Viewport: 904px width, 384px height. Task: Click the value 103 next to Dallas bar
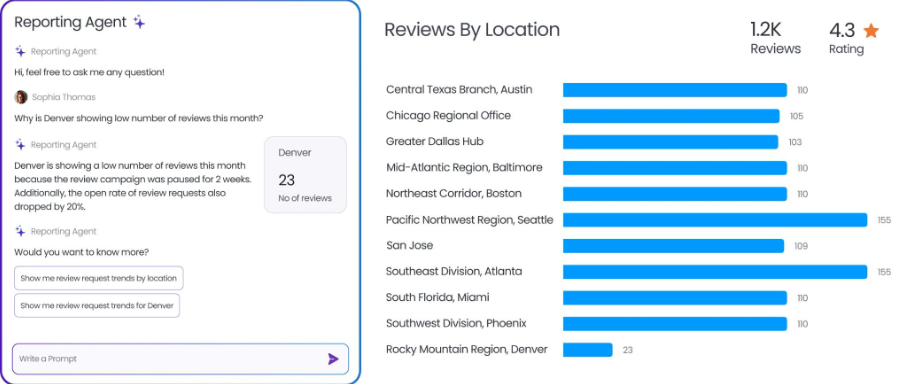(x=795, y=142)
